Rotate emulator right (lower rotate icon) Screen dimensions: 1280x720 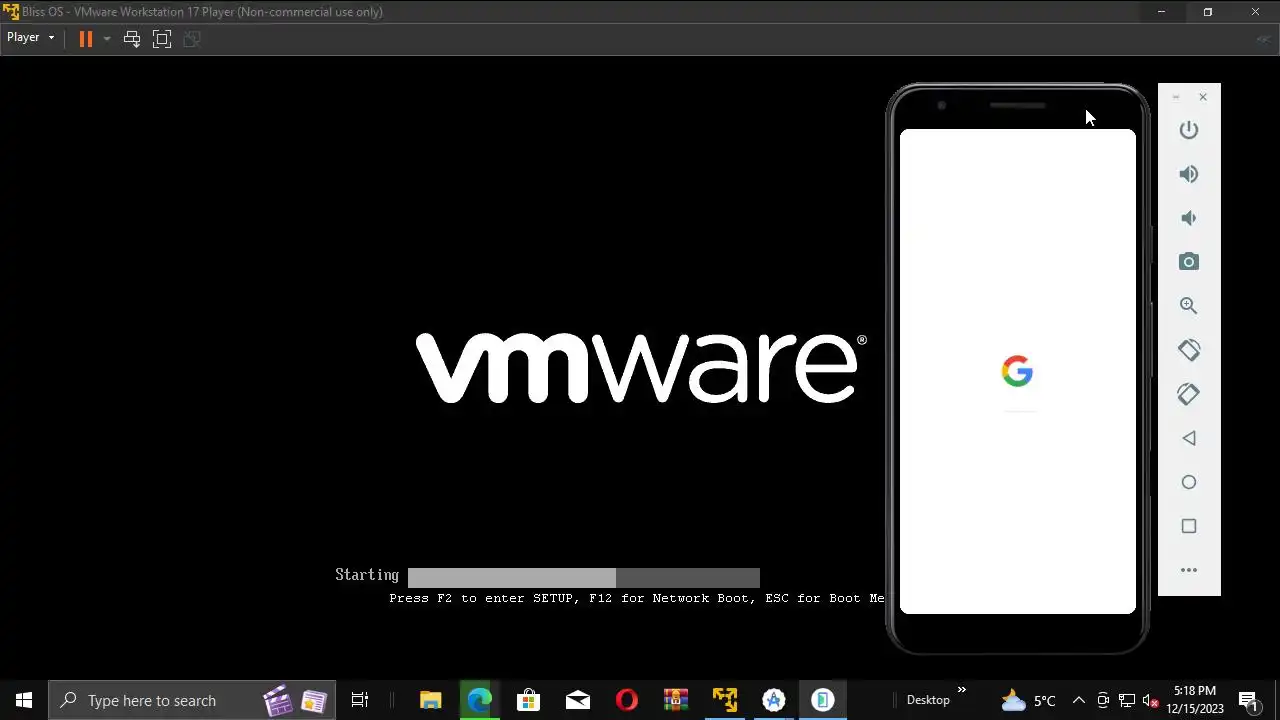(1188, 394)
